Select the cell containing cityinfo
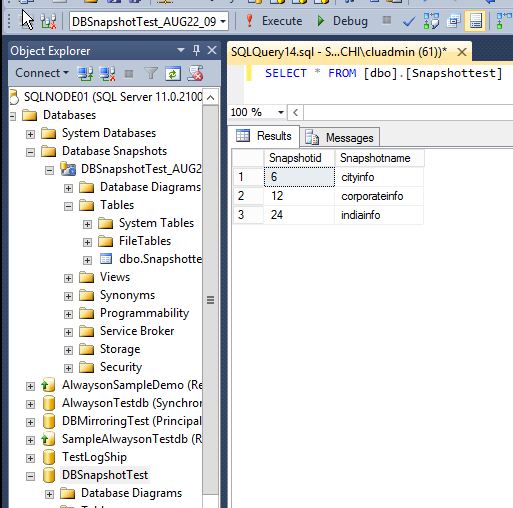513x508 pixels. coord(379,177)
